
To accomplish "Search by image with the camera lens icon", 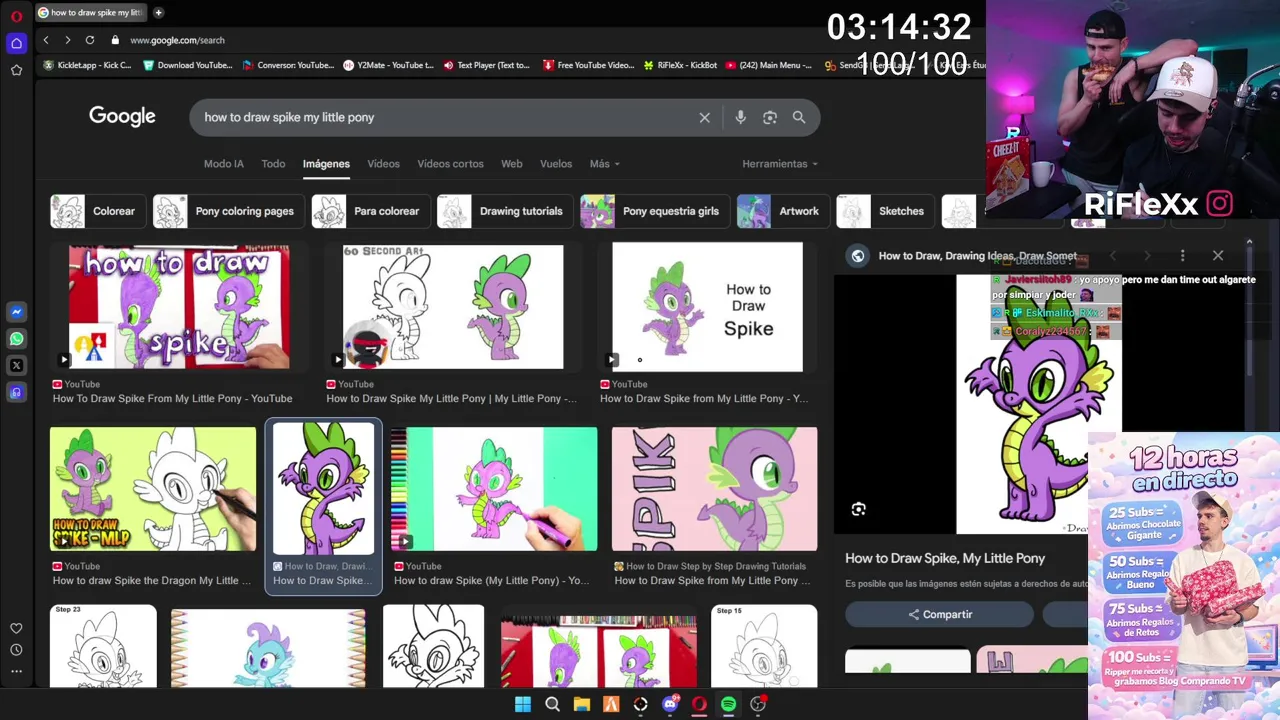I will tap(769, 117).
